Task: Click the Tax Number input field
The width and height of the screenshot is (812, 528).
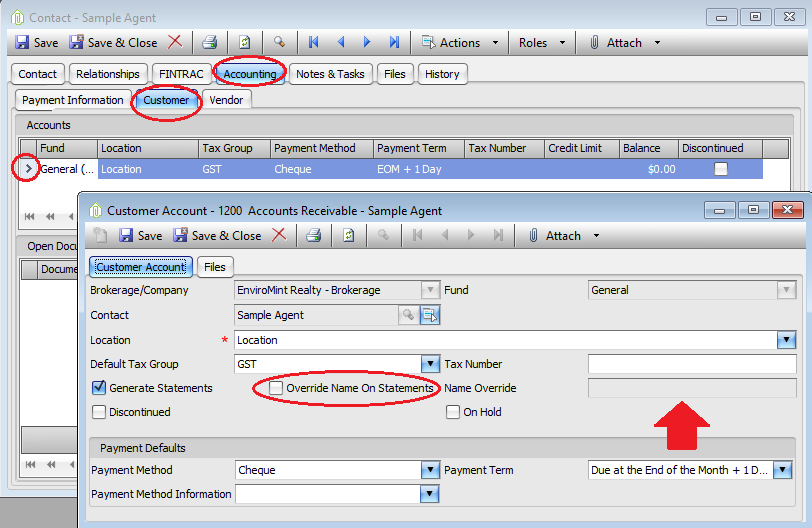Action: pos(692,364)
